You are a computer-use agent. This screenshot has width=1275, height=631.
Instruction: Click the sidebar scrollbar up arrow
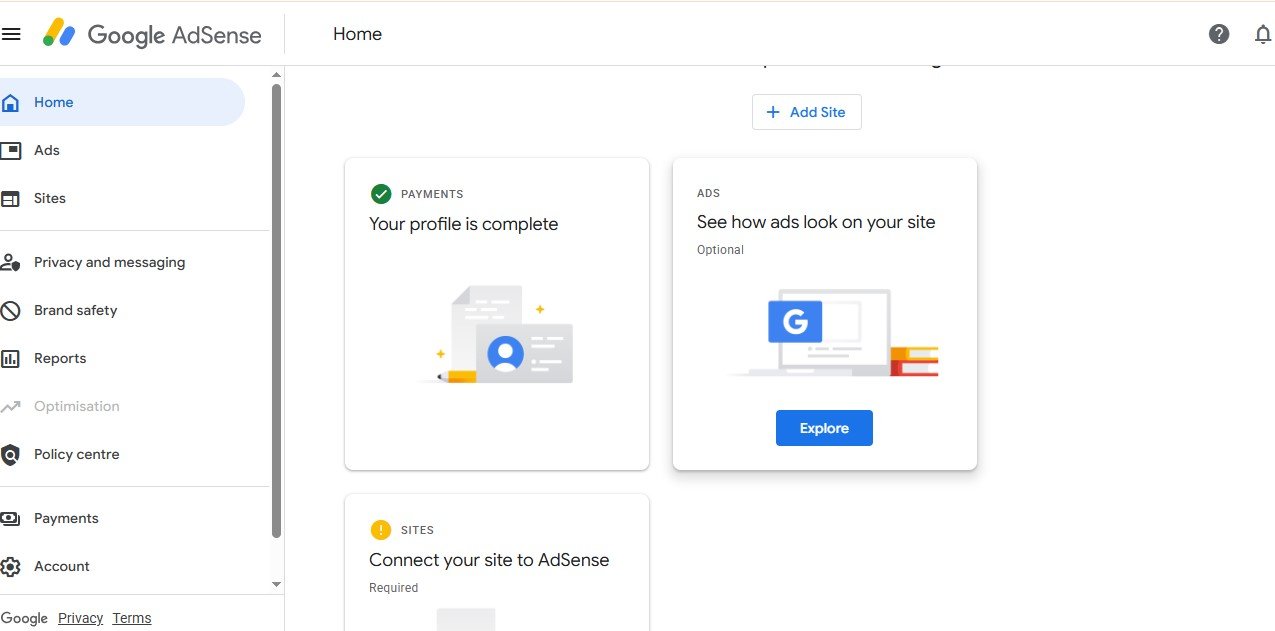(x=277, y=75)
